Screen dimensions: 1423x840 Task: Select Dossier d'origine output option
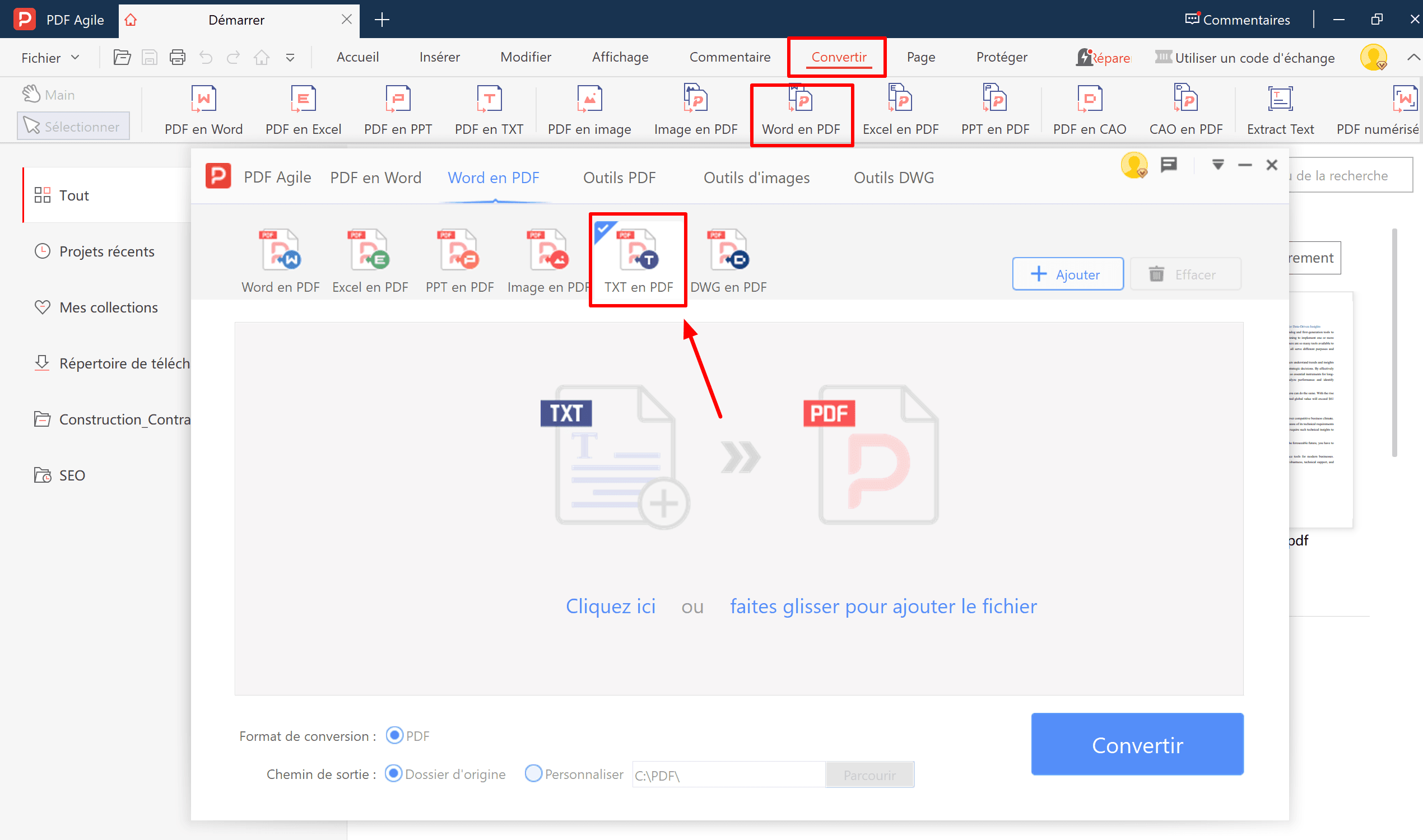[393, 773]
